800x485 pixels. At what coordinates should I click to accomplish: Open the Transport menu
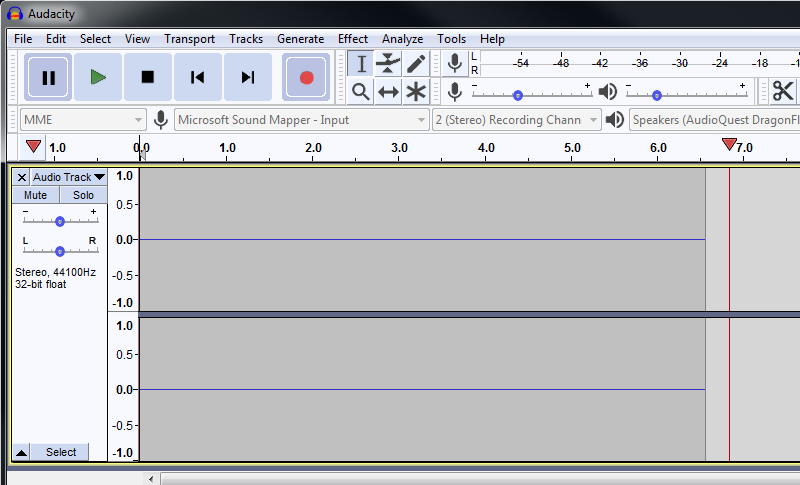tap(189, 39)
